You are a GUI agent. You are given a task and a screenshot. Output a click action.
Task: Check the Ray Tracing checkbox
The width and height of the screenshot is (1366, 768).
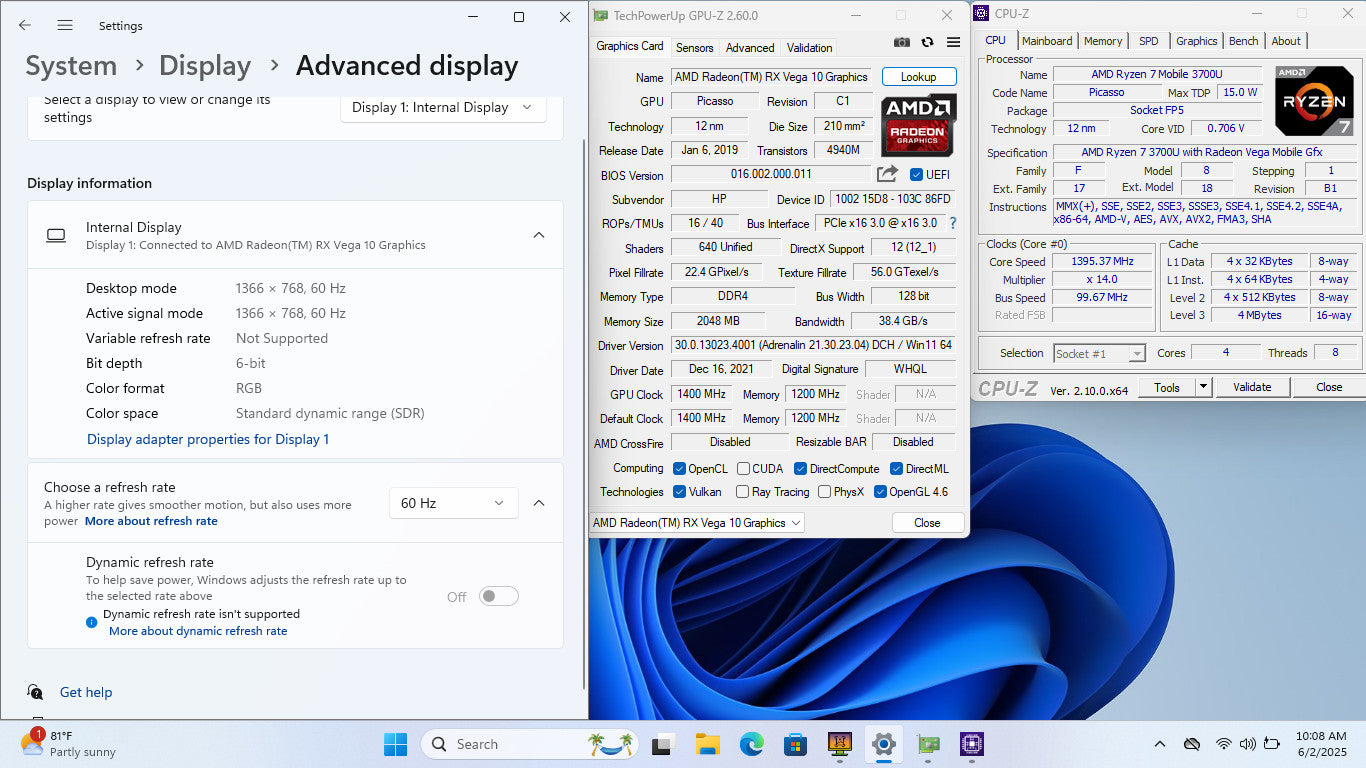pyautogui.click(x=743, y=492)
